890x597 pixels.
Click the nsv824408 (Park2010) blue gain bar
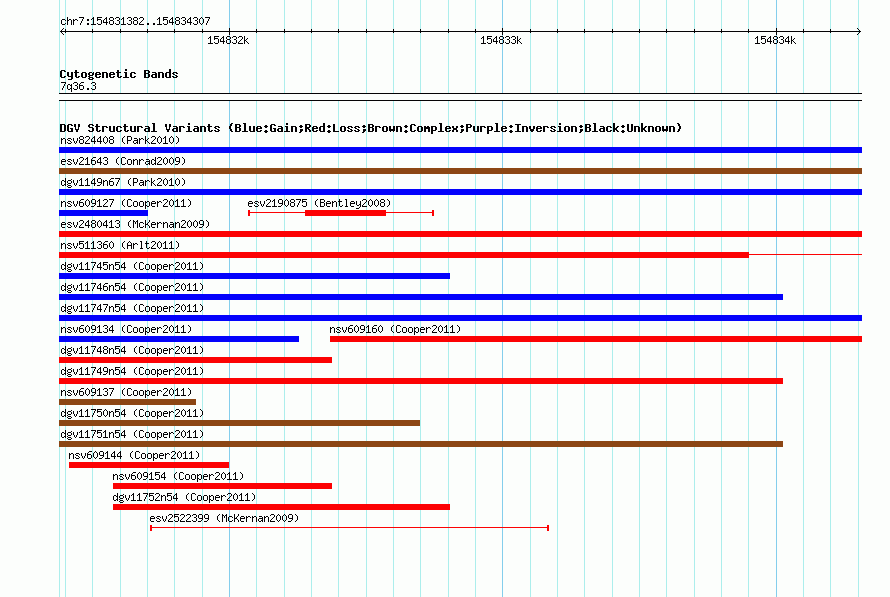460,150
